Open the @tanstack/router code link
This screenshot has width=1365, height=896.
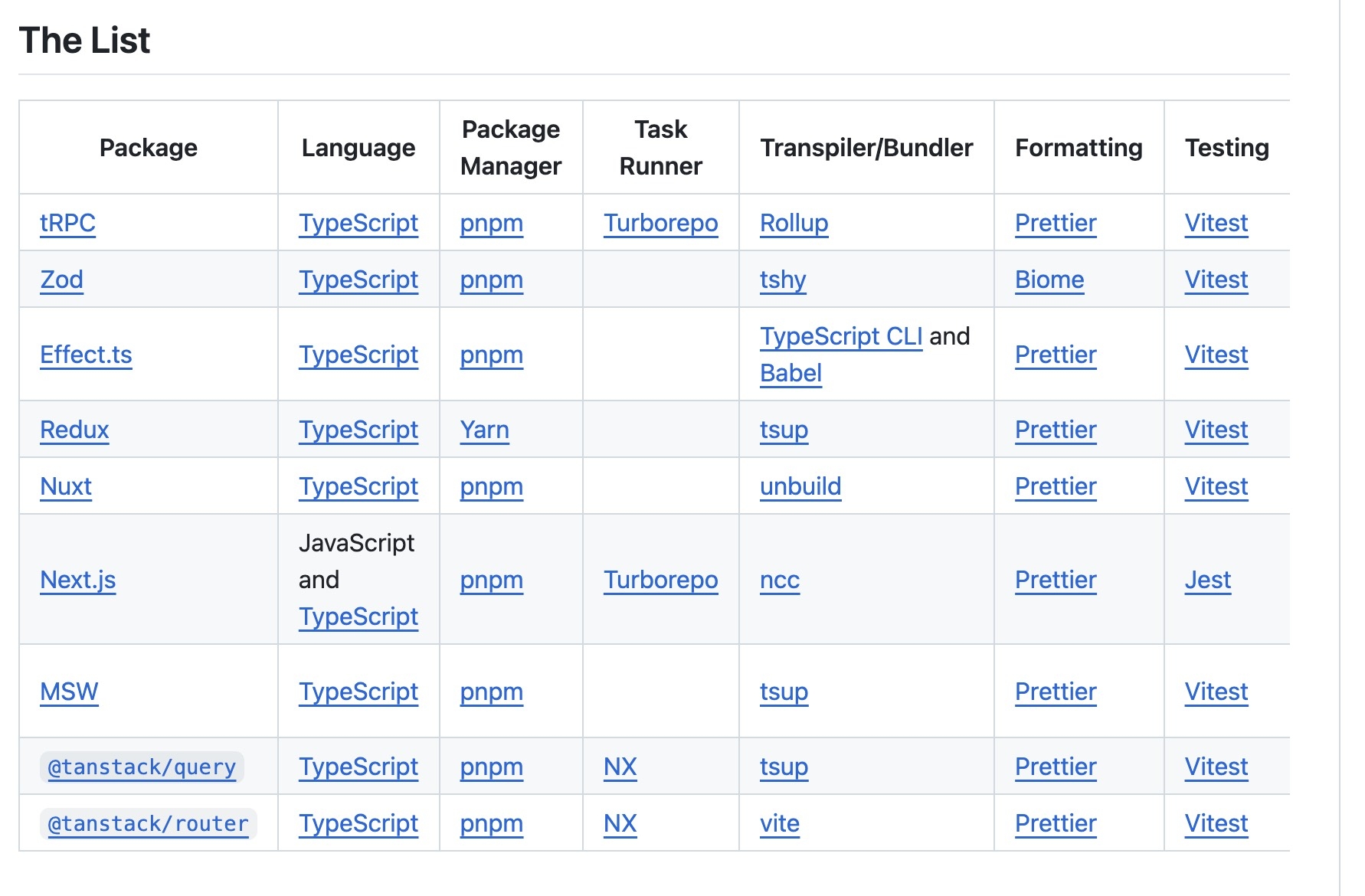[x=149, y=823]
